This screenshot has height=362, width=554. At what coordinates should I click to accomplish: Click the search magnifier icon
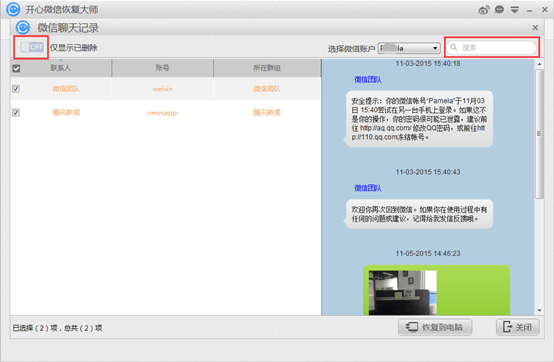click(x=454, y=47)
